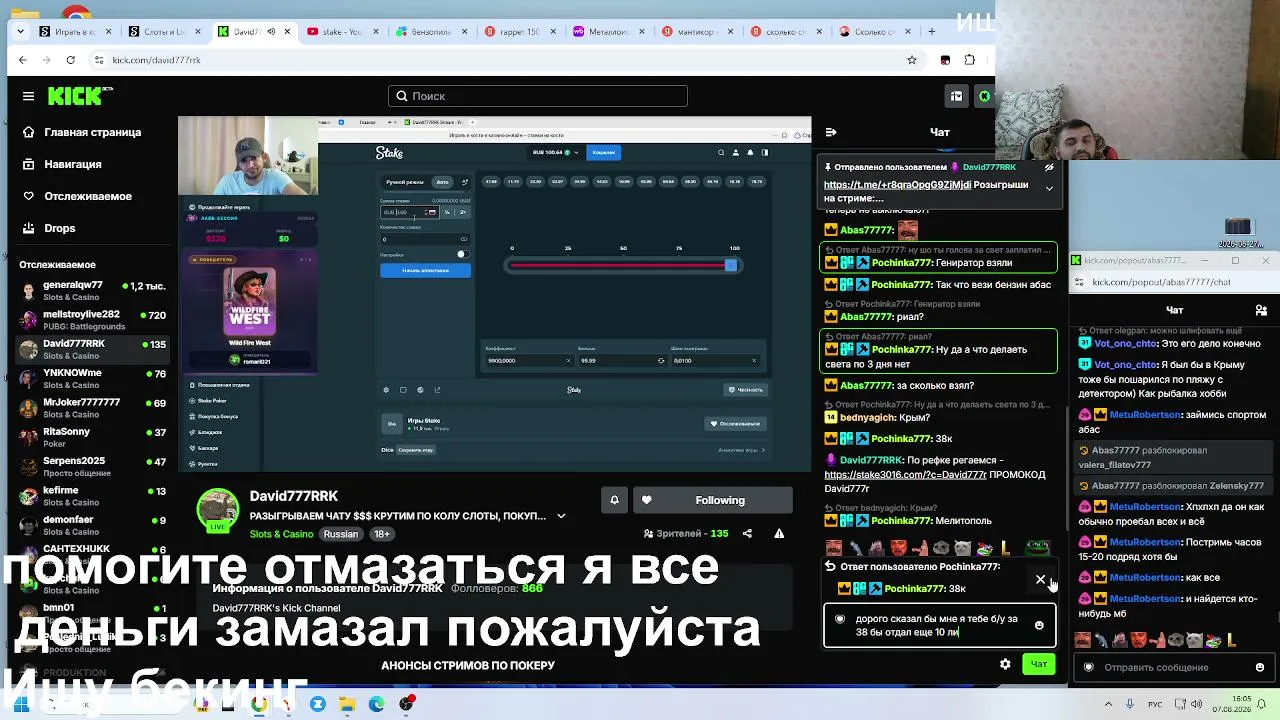Click the 'Slots & Casino' category link
This screenshot has width=1280, height=720.
tap(282, 534)
